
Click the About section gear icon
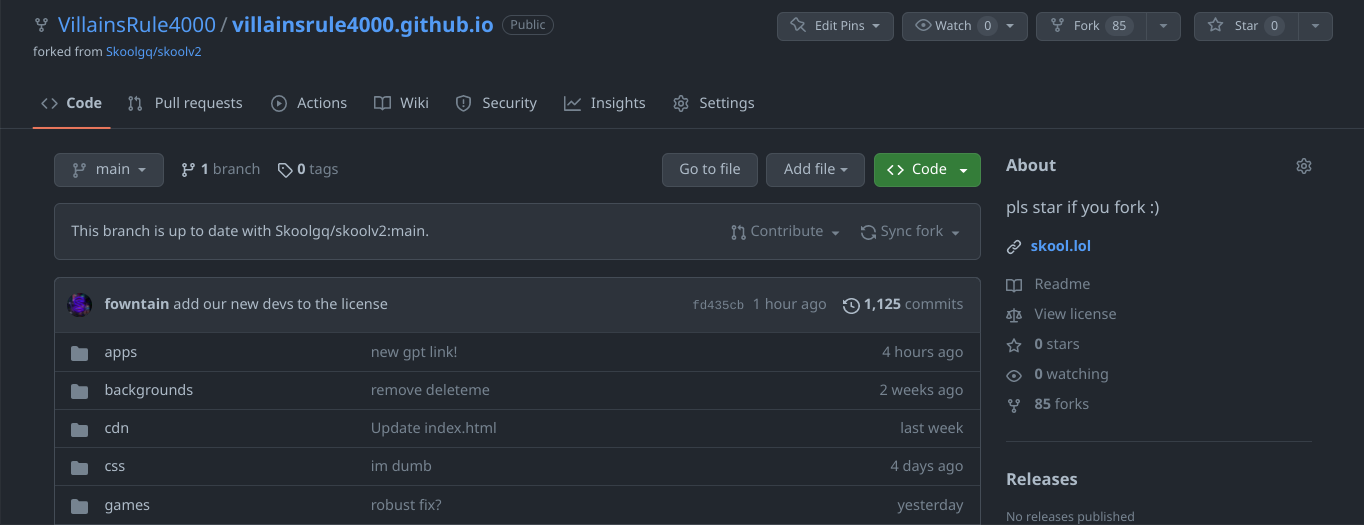pyautogui.click(x=1304, y=166)
